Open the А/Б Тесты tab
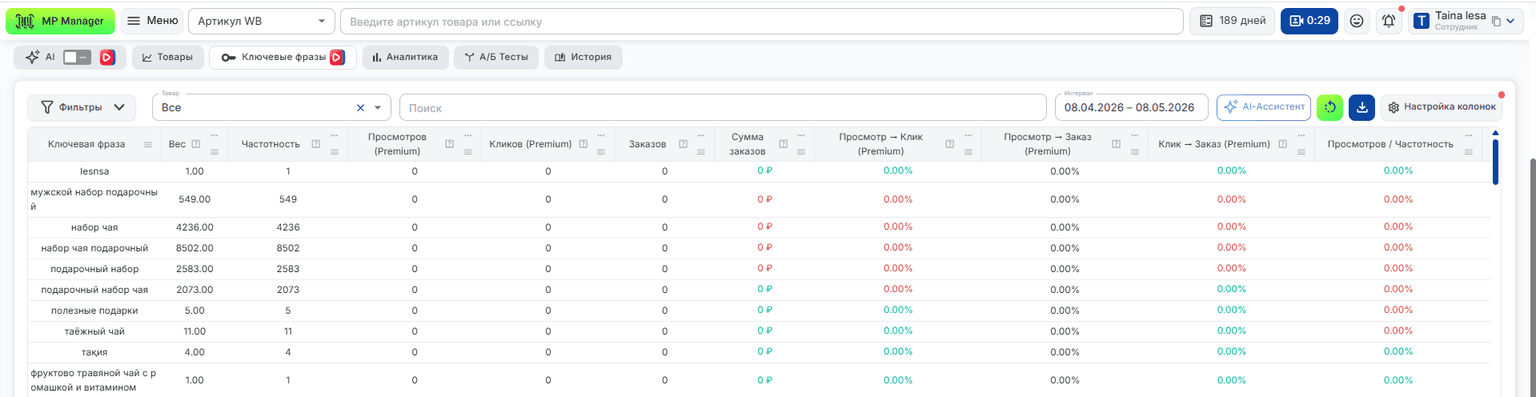The width and height of the screenshot is (1536, 397). 496,58
